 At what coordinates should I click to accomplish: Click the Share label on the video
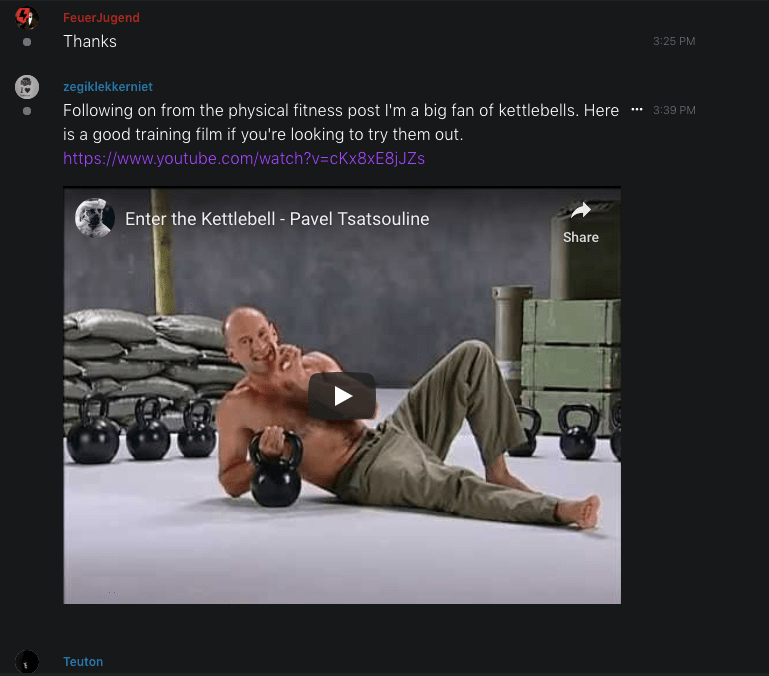click(581, 237)
